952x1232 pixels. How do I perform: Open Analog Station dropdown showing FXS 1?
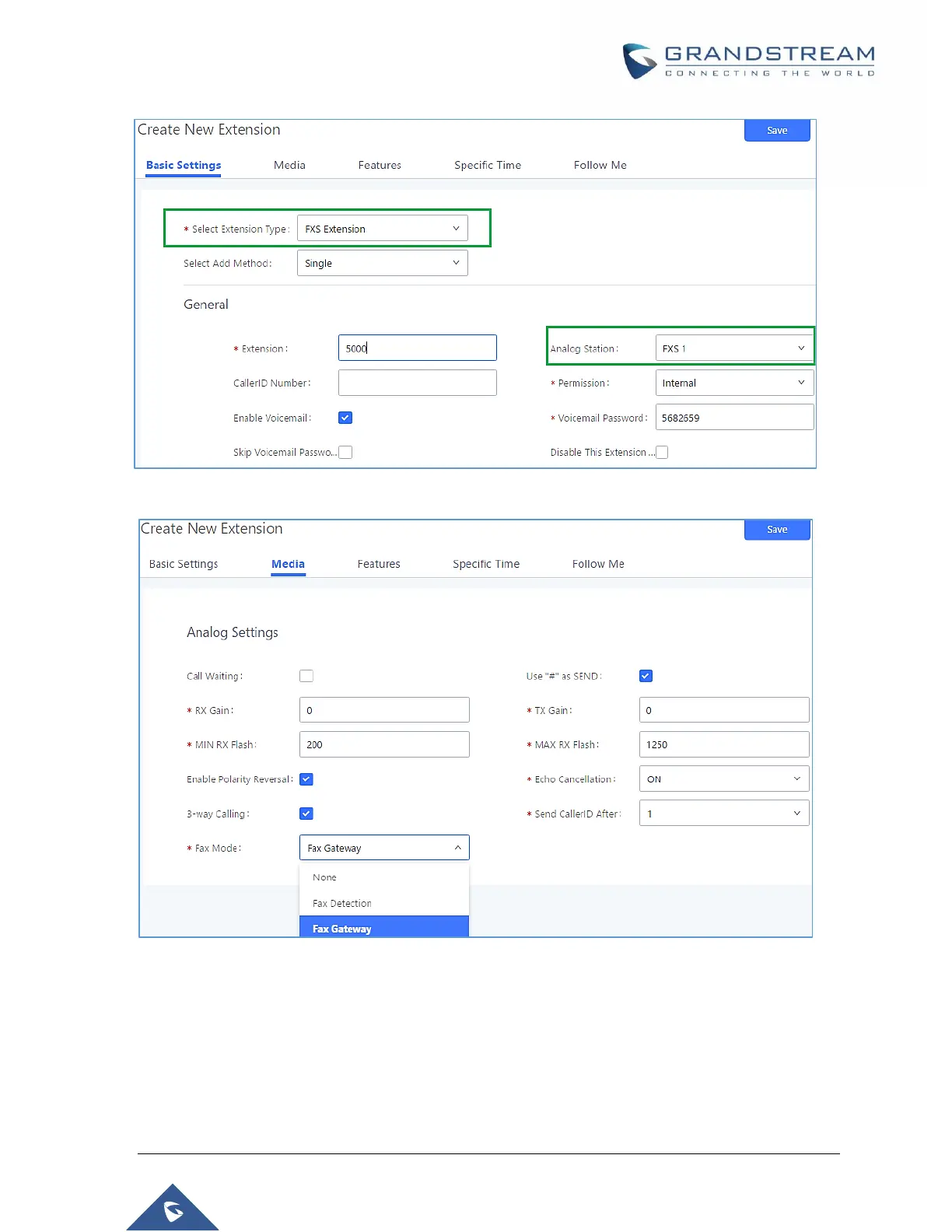pos(734,348)
